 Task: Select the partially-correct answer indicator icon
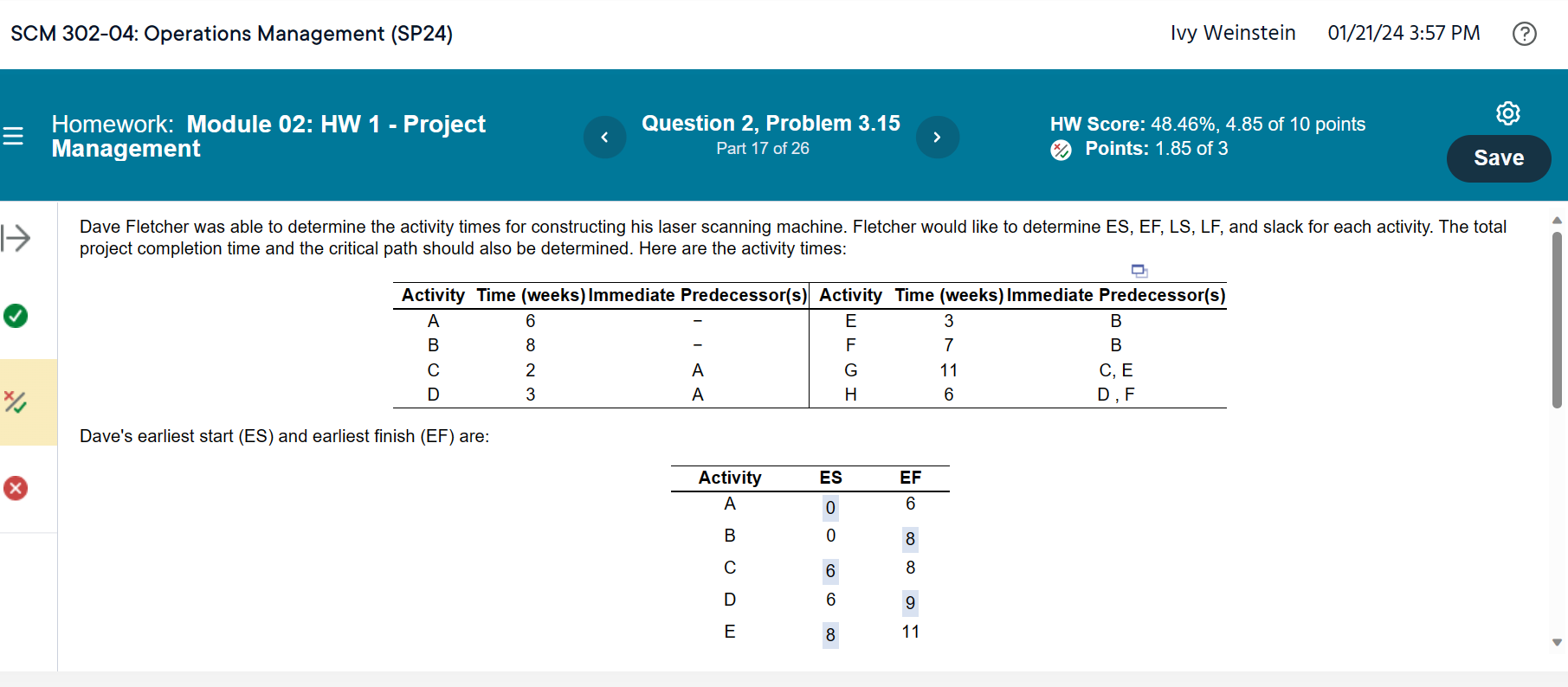click(16, 401)
